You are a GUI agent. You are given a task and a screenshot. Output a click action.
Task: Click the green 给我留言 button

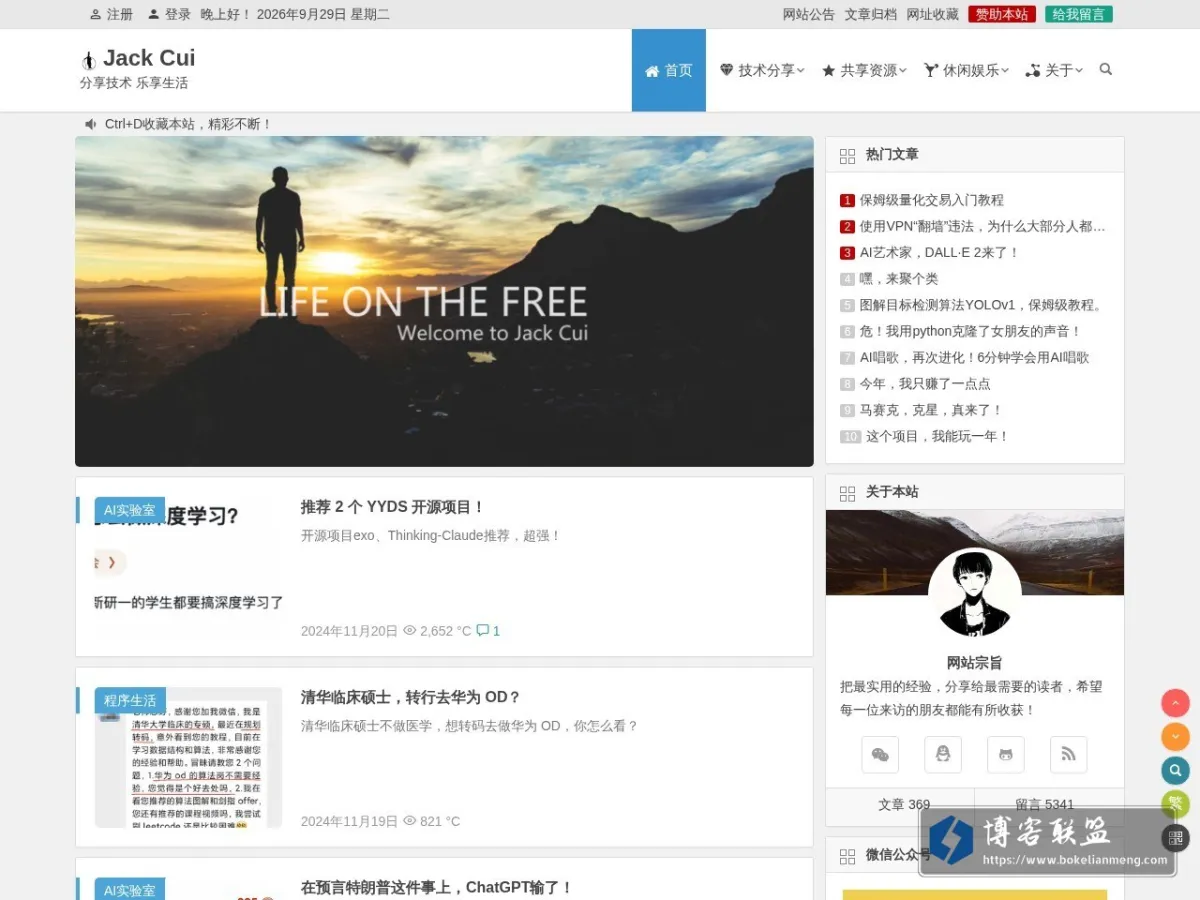tap(1079, 14)
